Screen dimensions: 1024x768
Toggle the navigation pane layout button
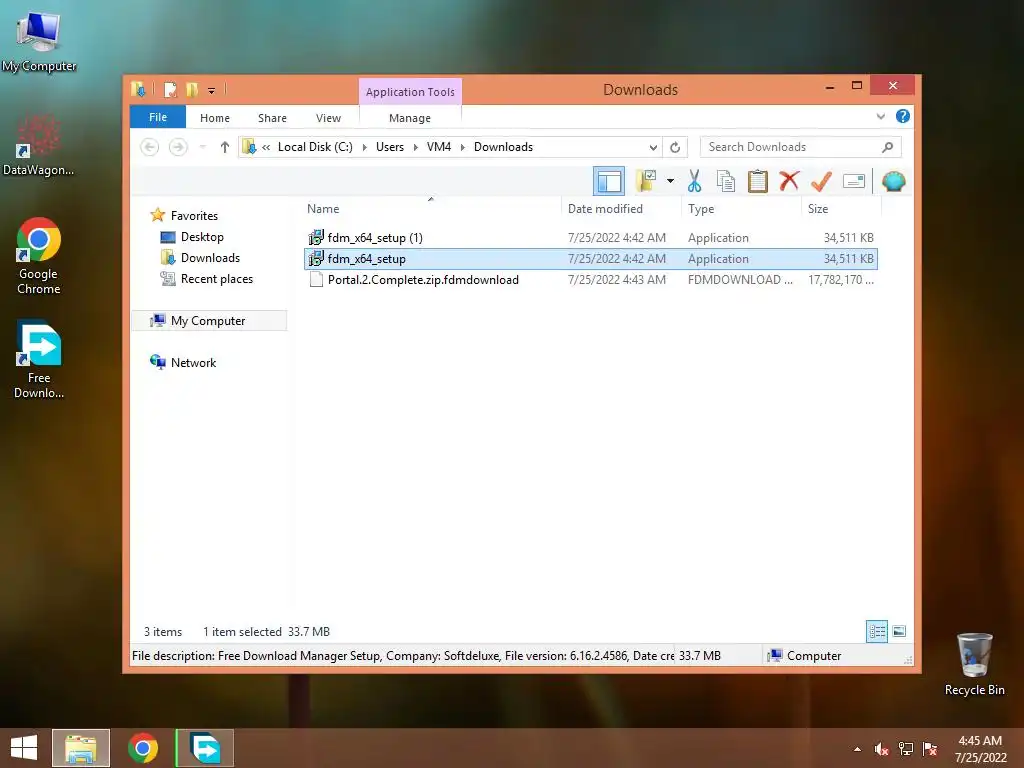609,181
